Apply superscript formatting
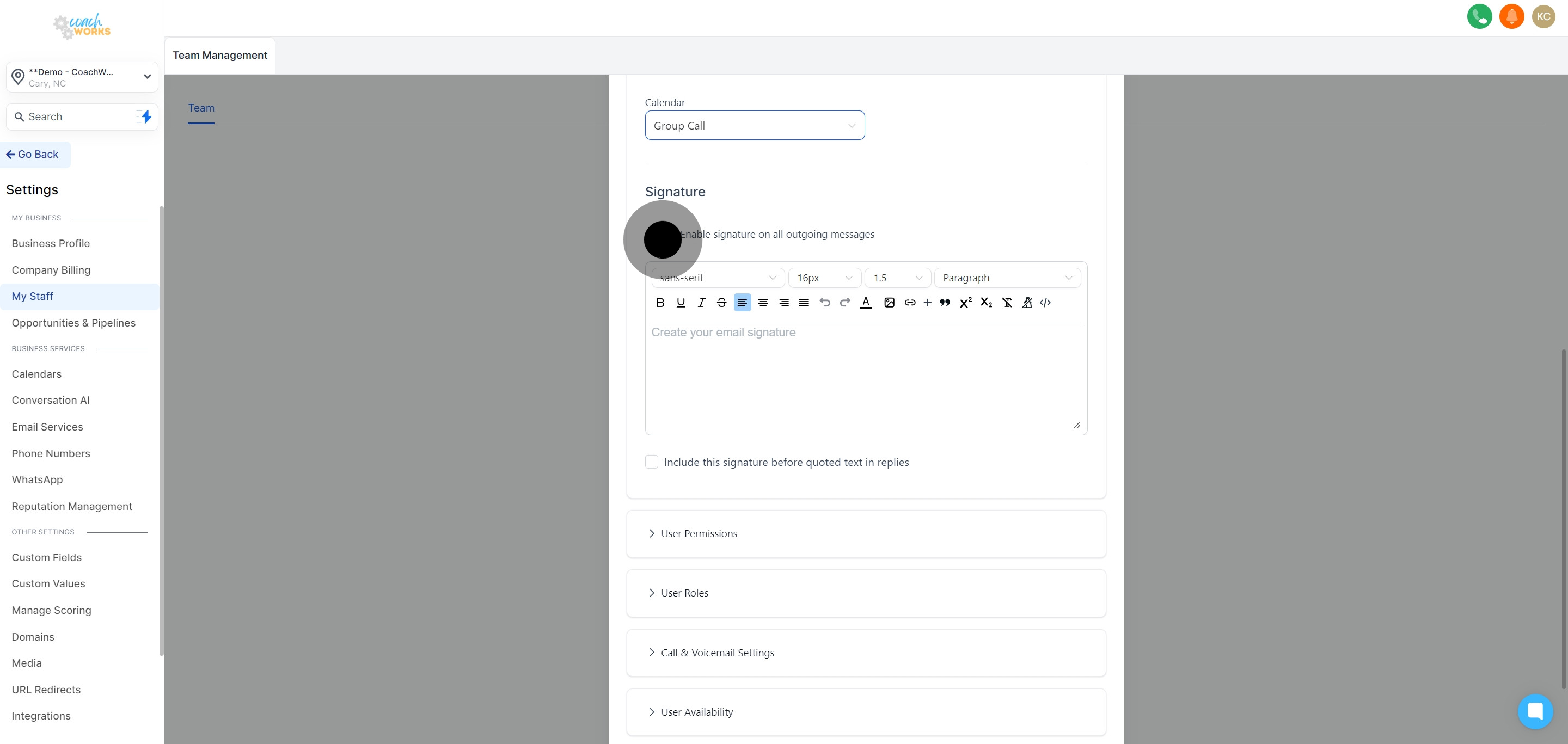The height and width of the screenshot is (744, 1568). coord(965,303)
